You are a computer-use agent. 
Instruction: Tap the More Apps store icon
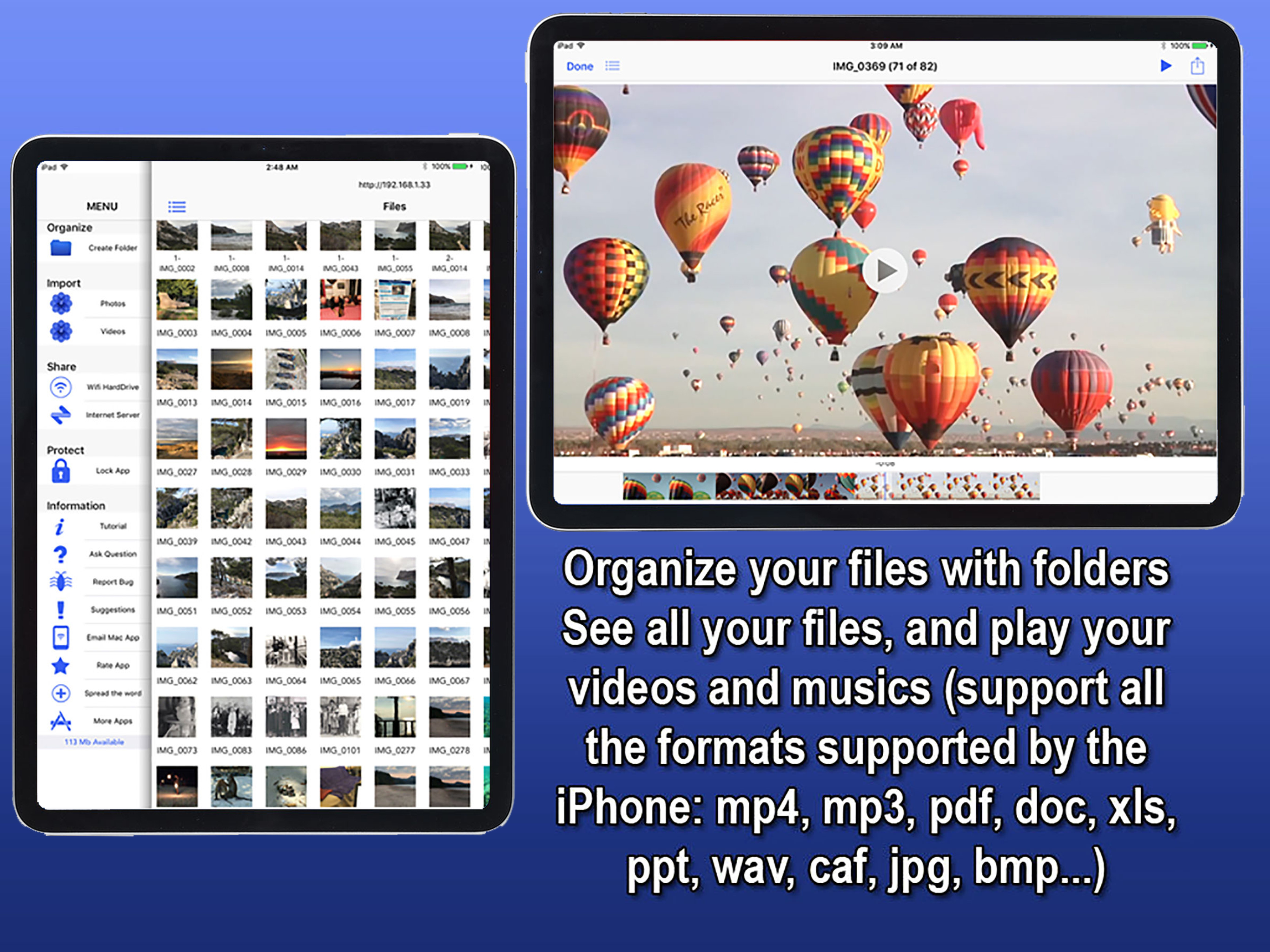(61, 721)
